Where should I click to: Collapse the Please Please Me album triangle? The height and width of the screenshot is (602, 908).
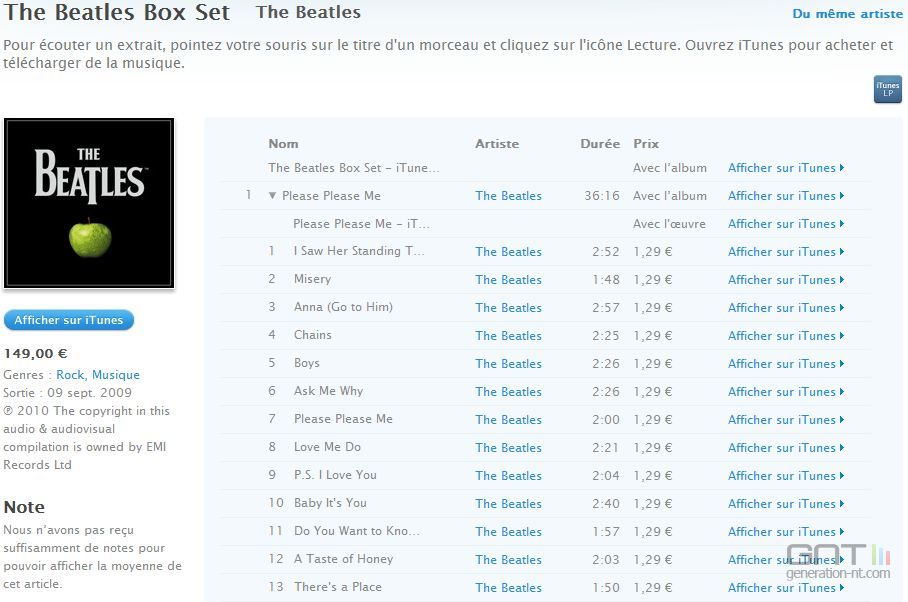(x=272, y=196)
